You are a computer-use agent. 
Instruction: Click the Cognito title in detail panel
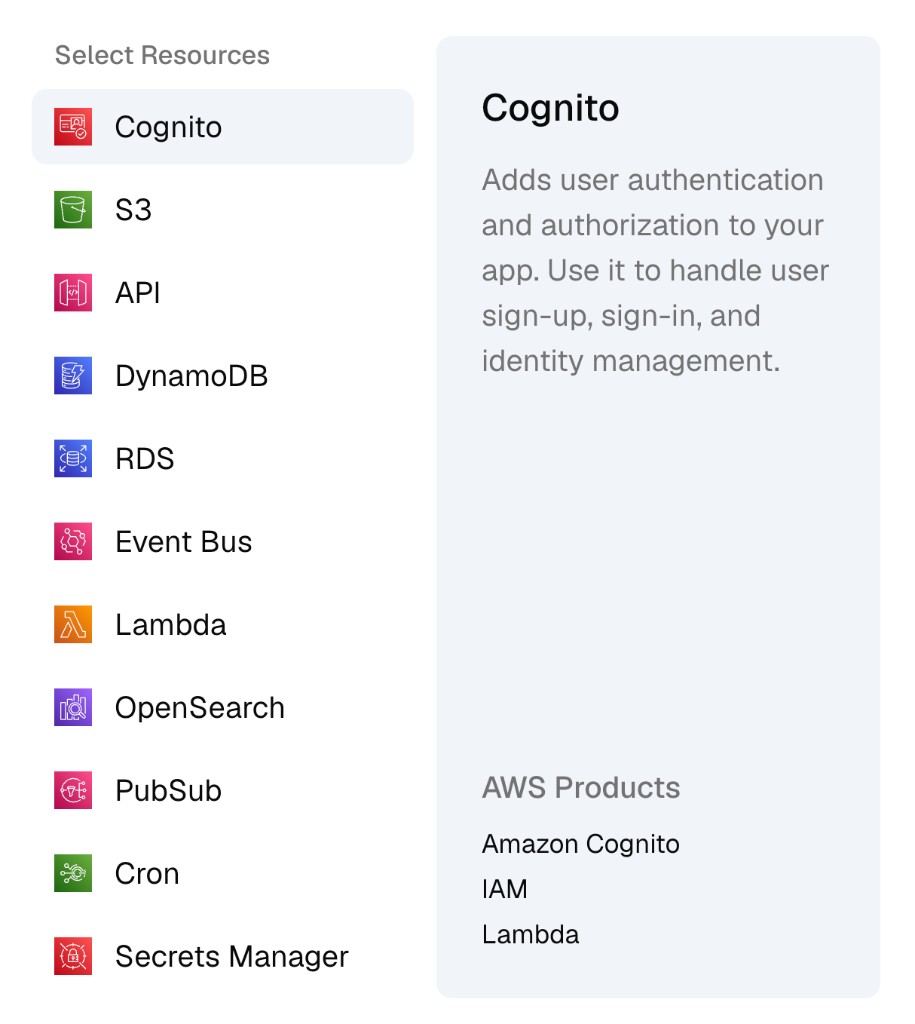pos(551,109)
